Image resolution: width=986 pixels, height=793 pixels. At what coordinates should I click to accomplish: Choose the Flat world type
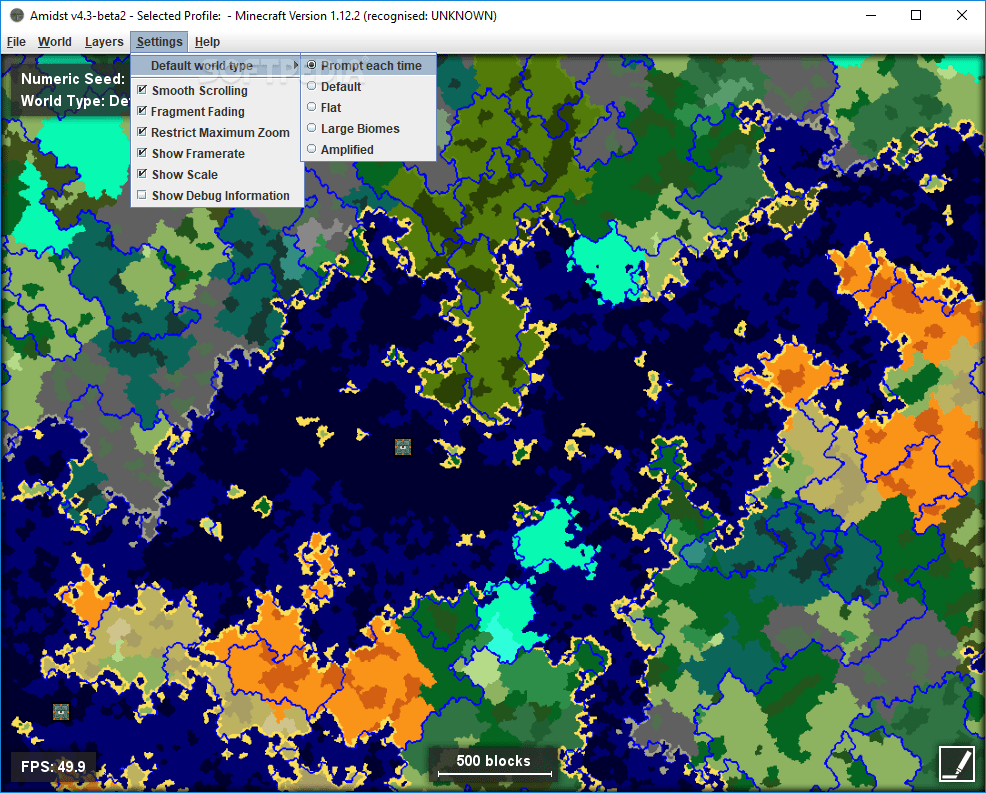pyautogui.click(x=368, y=108)
